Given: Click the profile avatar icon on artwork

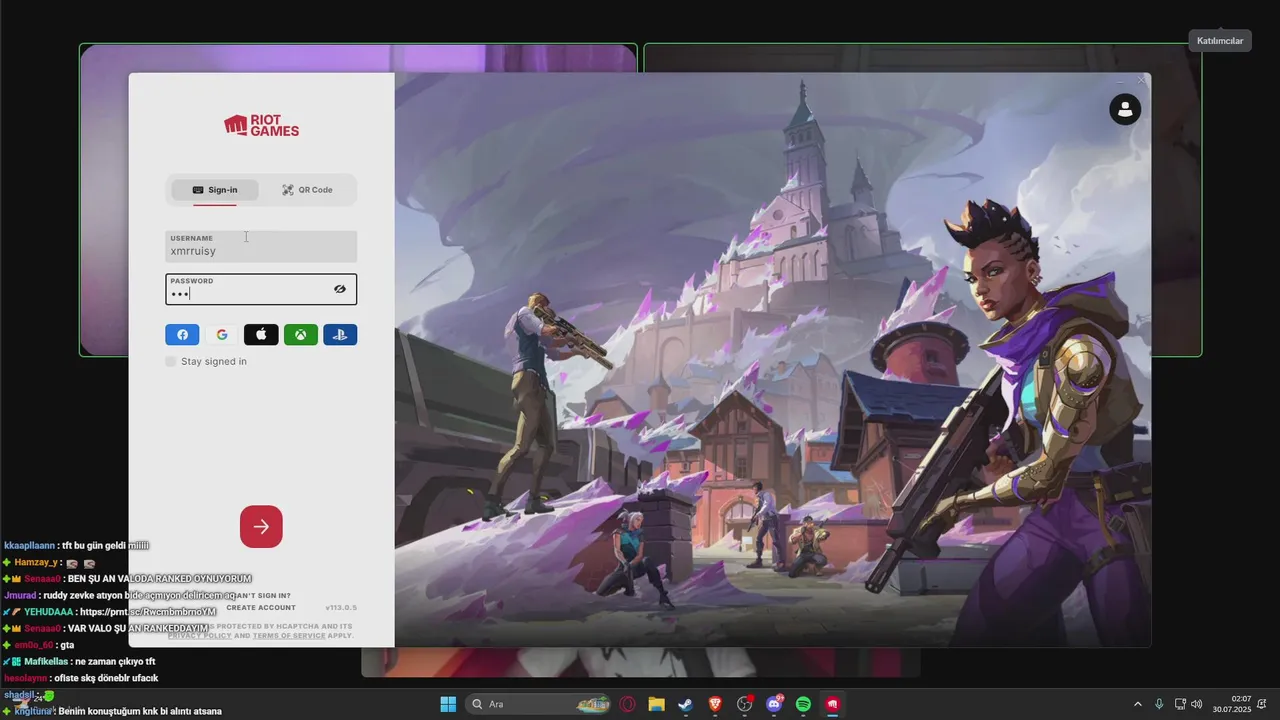Looking at the screenshot, I should coord(1125,109).
